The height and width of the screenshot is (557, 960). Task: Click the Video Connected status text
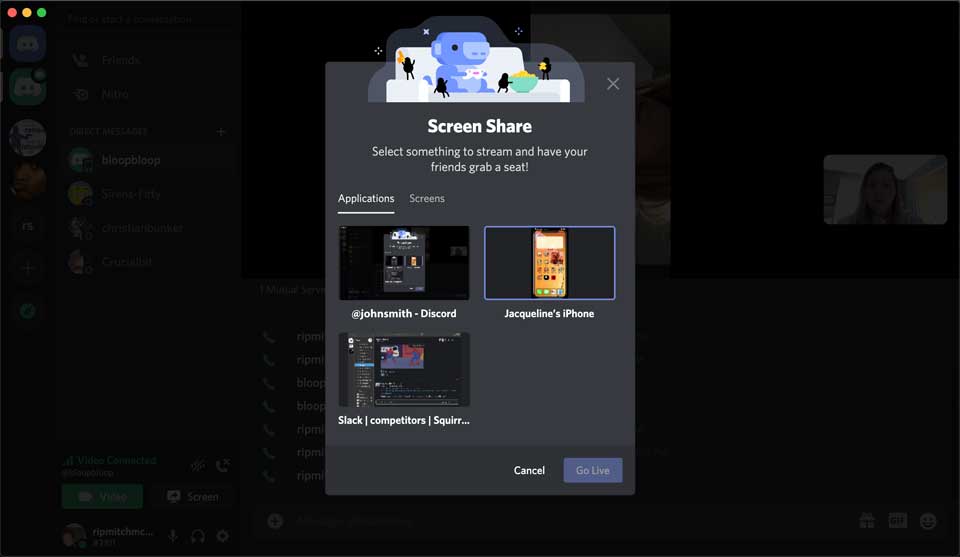click(x=116, y=460)
